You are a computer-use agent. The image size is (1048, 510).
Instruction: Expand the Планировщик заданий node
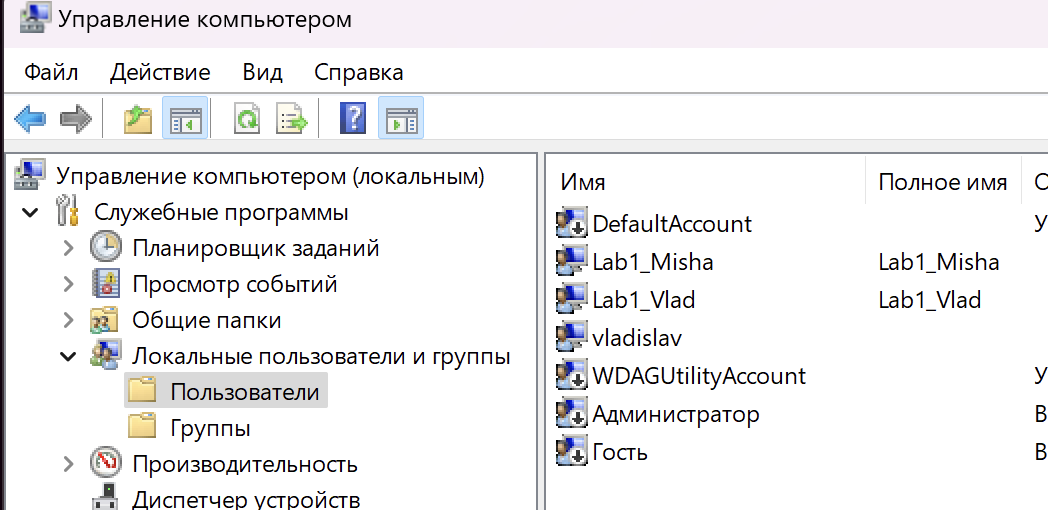pos(68,249)
